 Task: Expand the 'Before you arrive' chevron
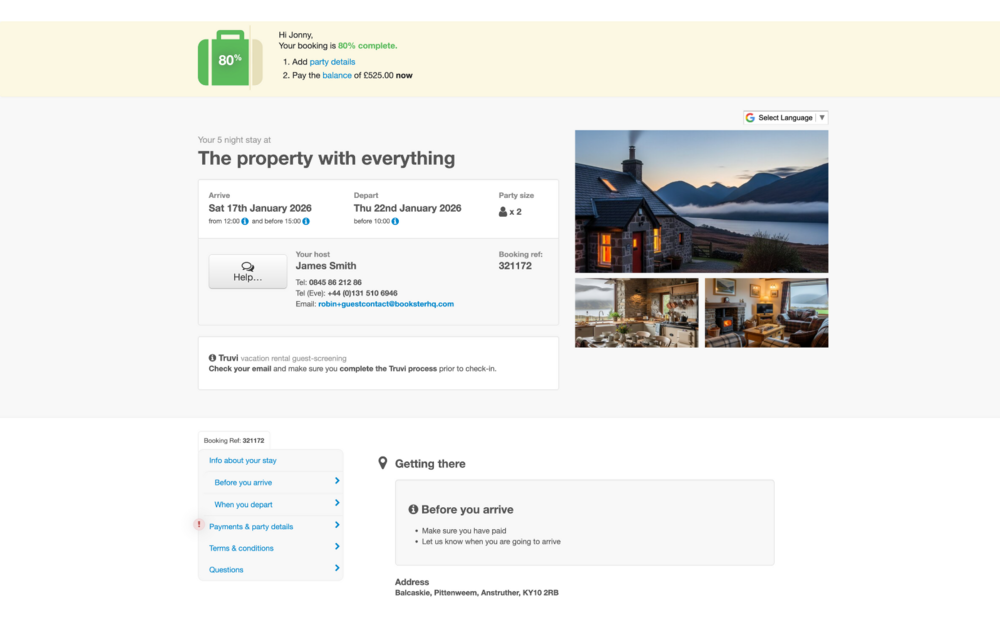[x=337, y=482]
